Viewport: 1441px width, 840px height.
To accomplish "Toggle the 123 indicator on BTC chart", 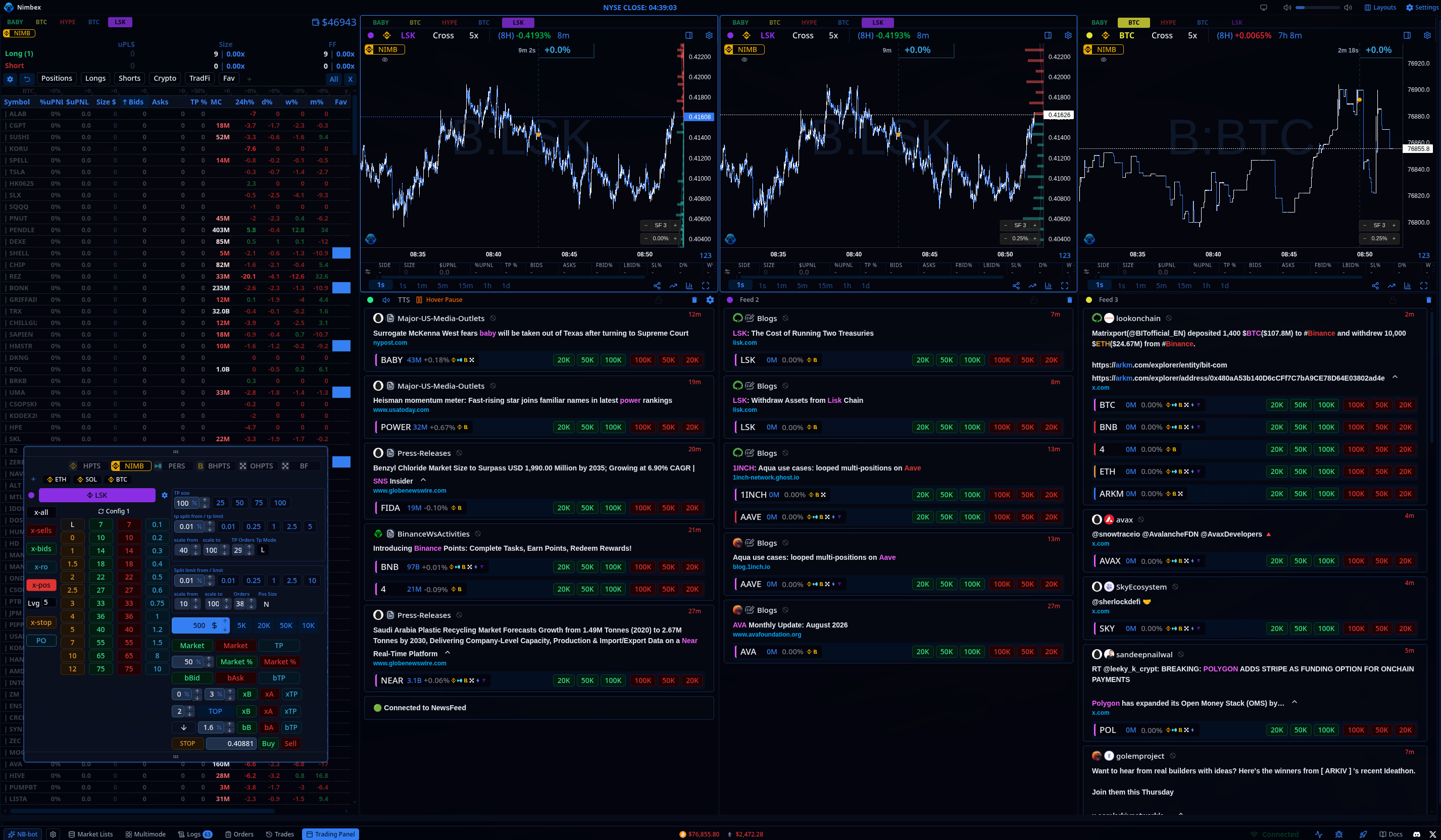I will click(x=1423, y=255).
